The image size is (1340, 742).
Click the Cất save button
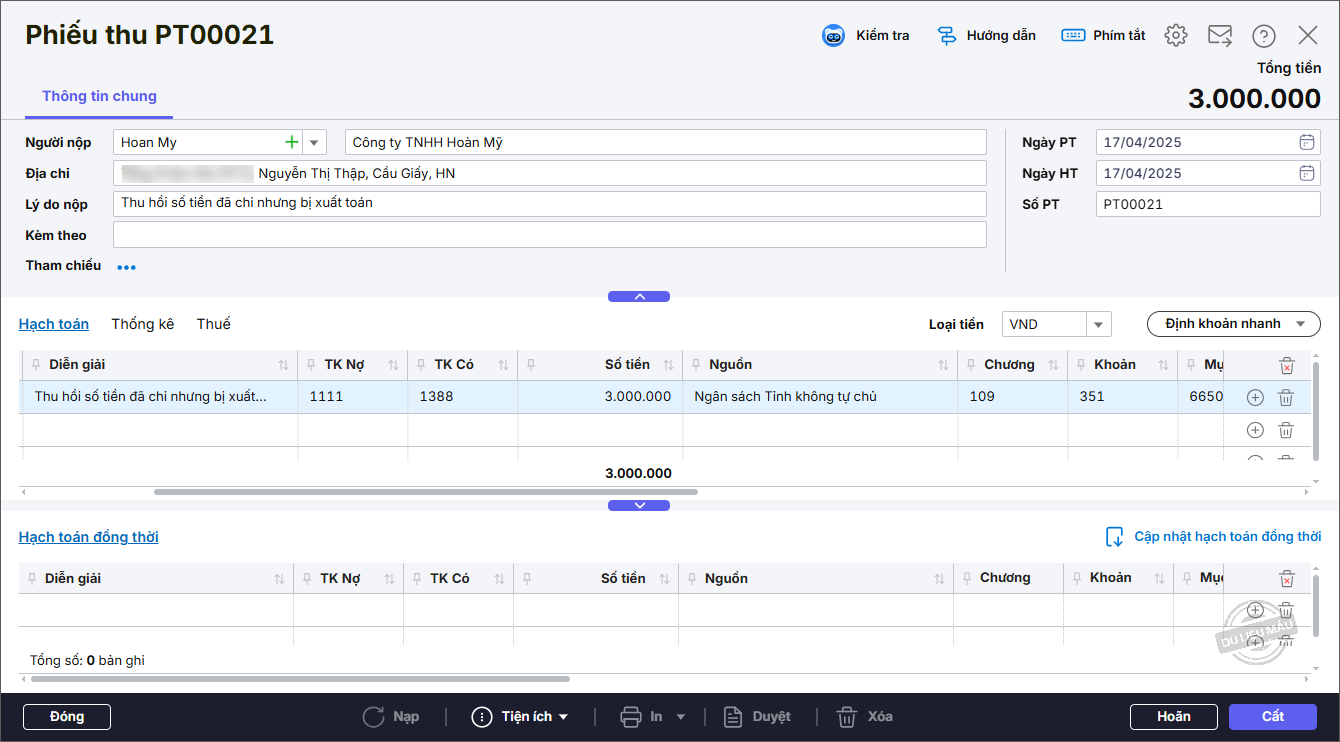coord(1273,717)
